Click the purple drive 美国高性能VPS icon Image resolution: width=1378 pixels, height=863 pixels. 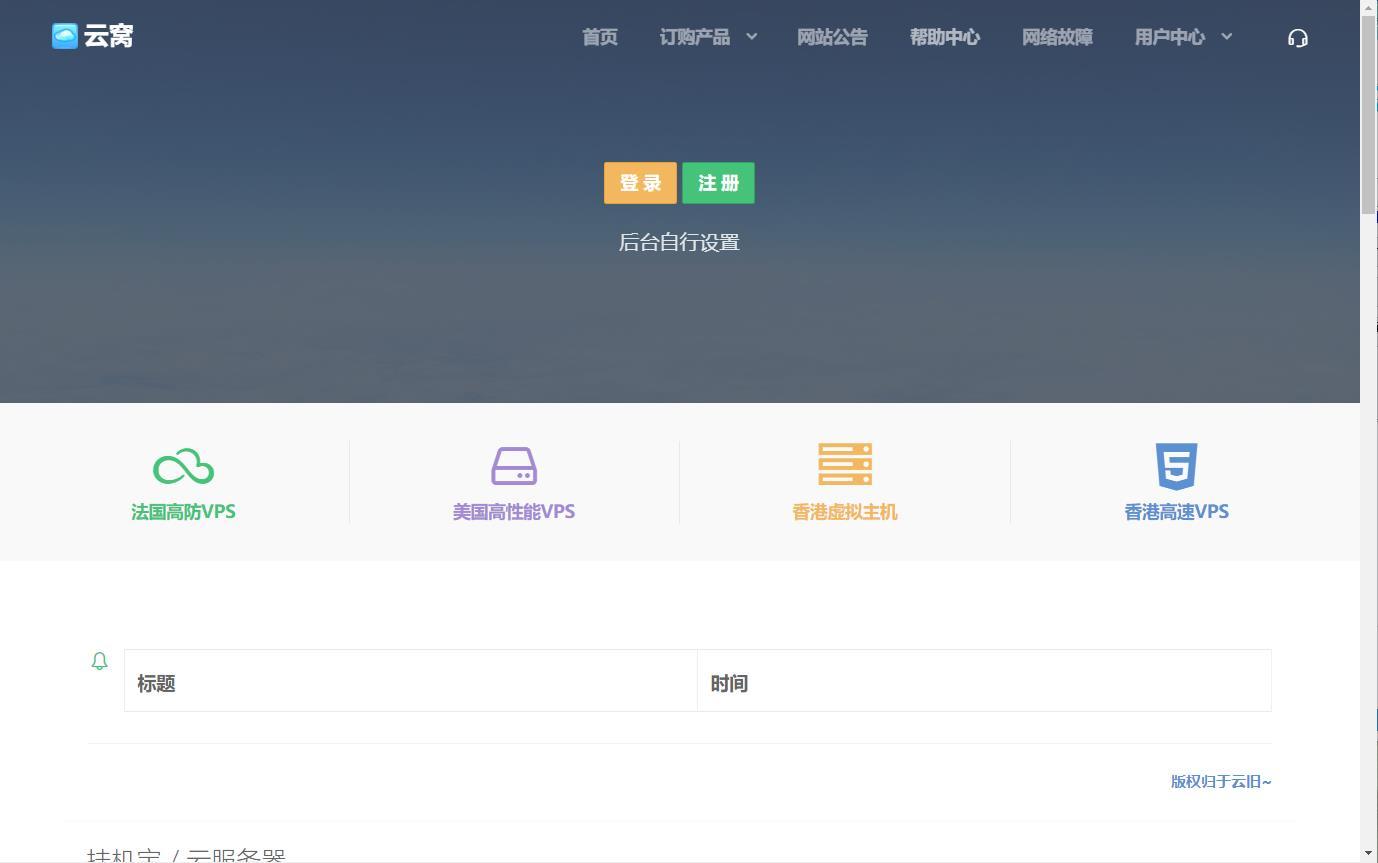(x=514, y=466)
